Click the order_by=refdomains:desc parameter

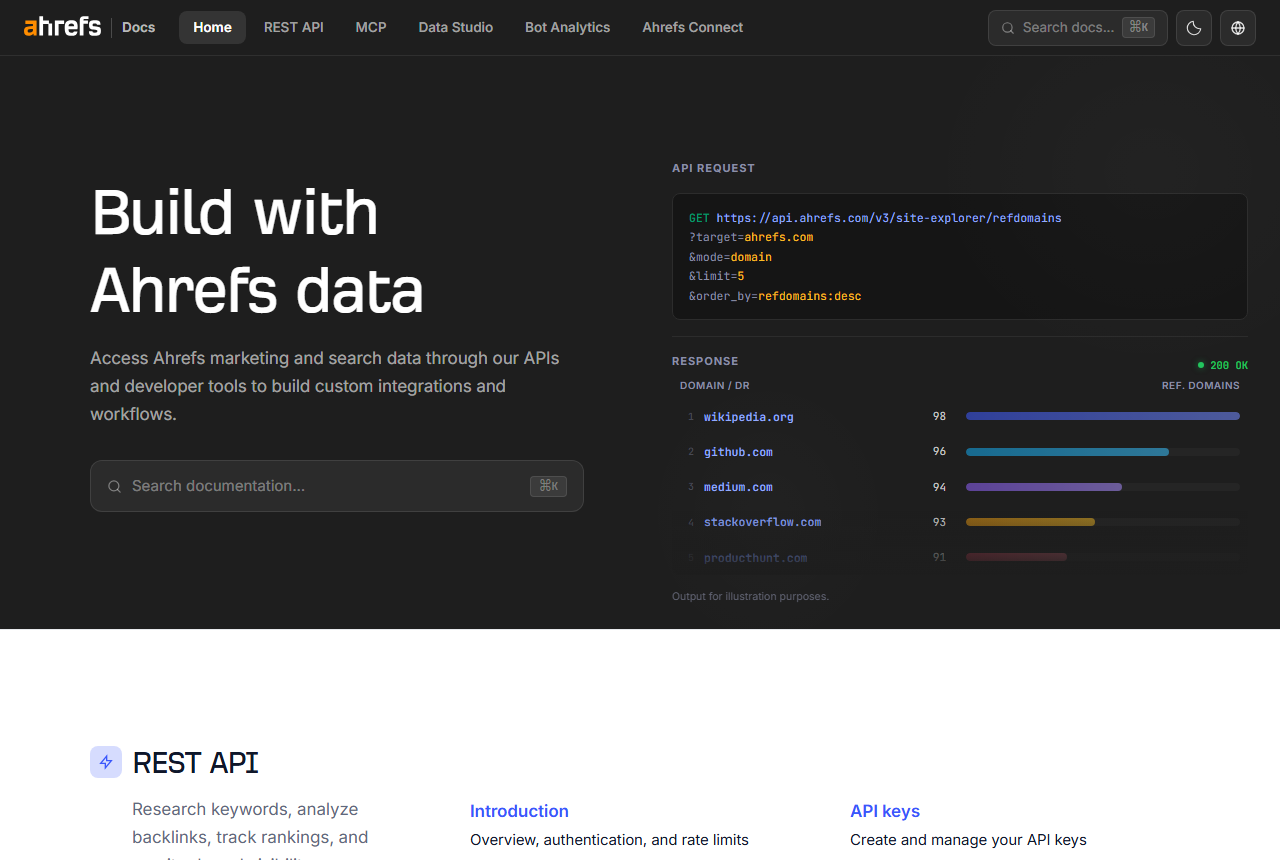click(x=775, y=296)
